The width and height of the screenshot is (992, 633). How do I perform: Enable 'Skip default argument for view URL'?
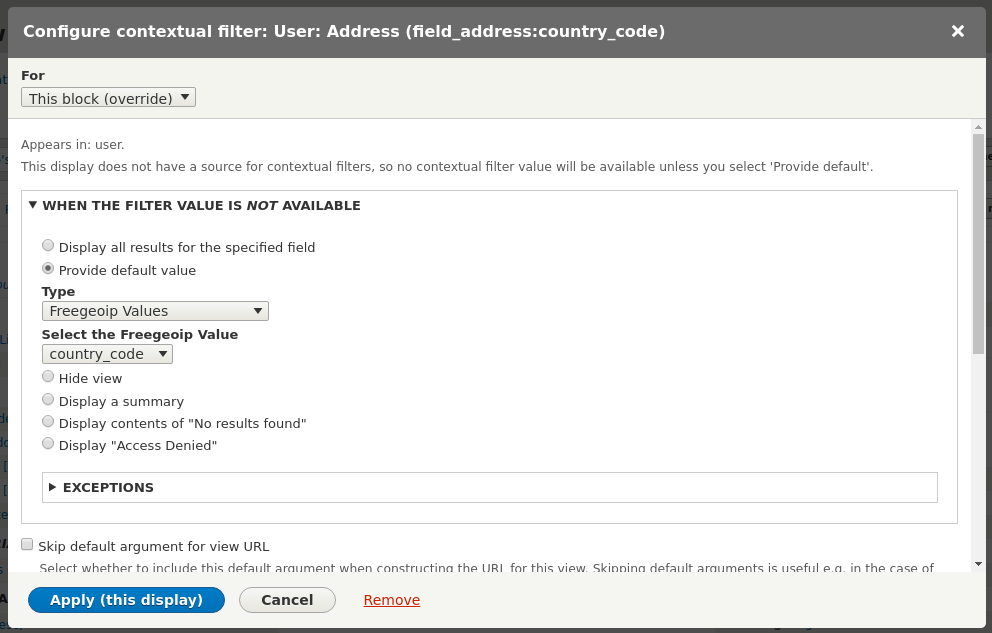[27, 545]
